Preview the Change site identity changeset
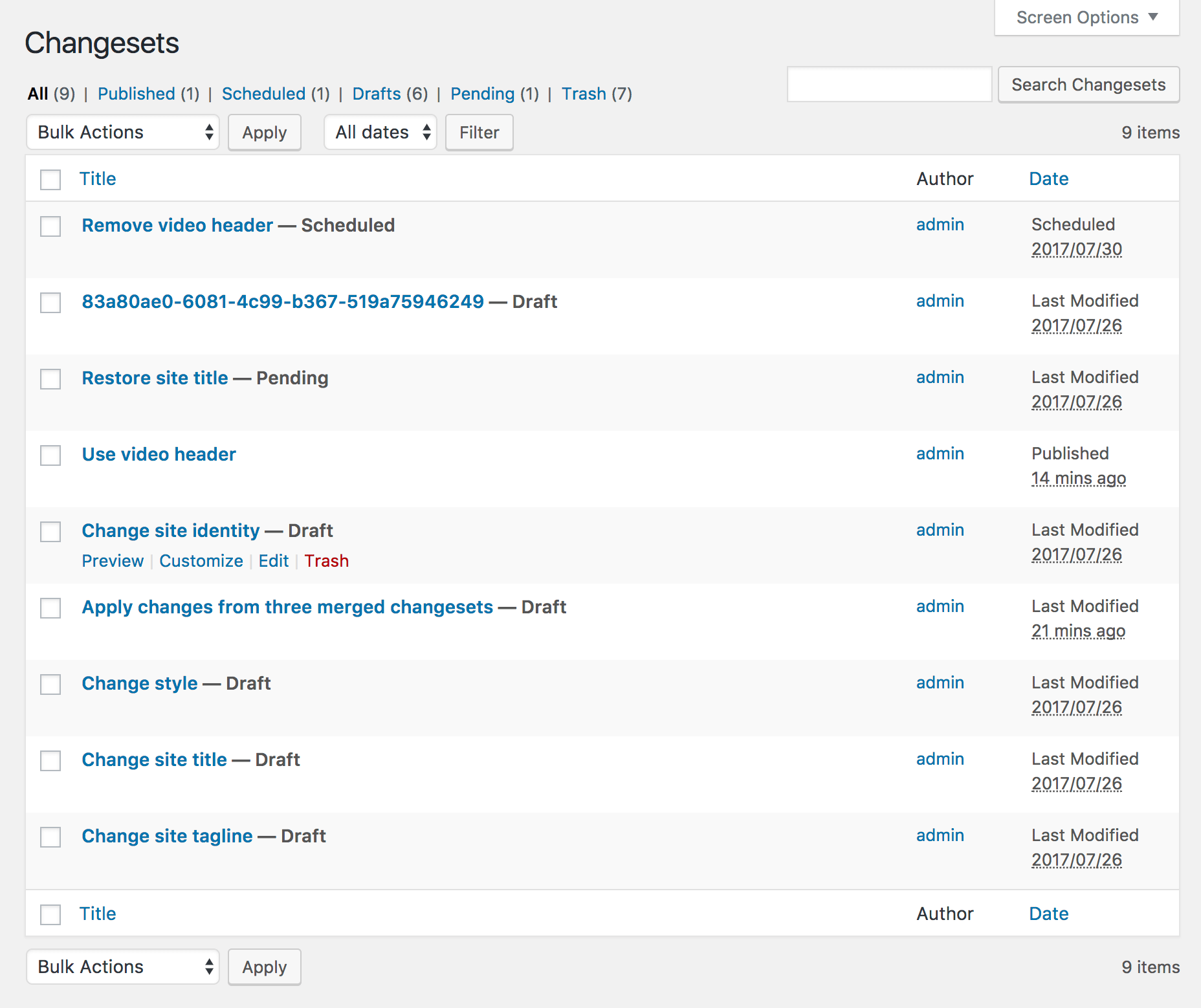The image size is (1201, 1008). pos(113,561)
